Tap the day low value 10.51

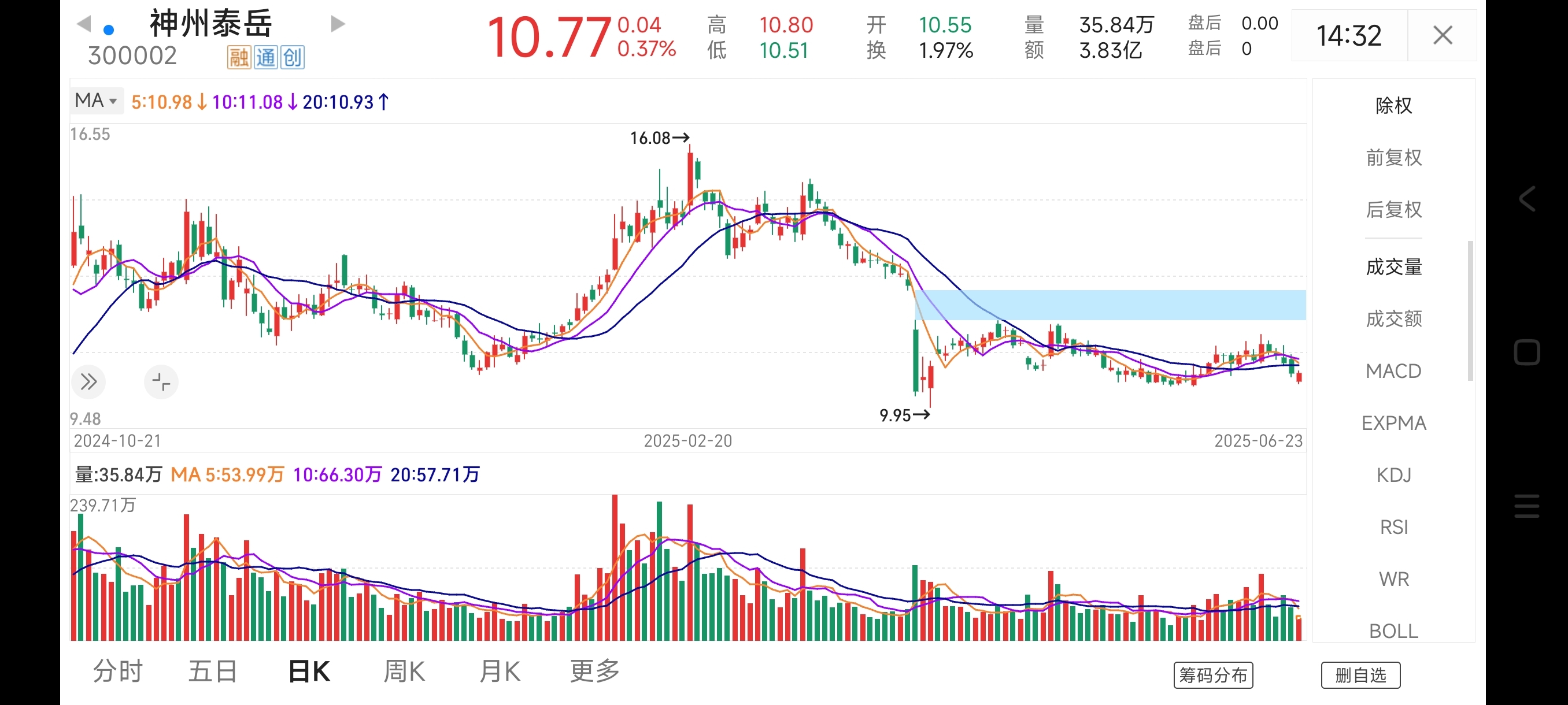[783, 50]
